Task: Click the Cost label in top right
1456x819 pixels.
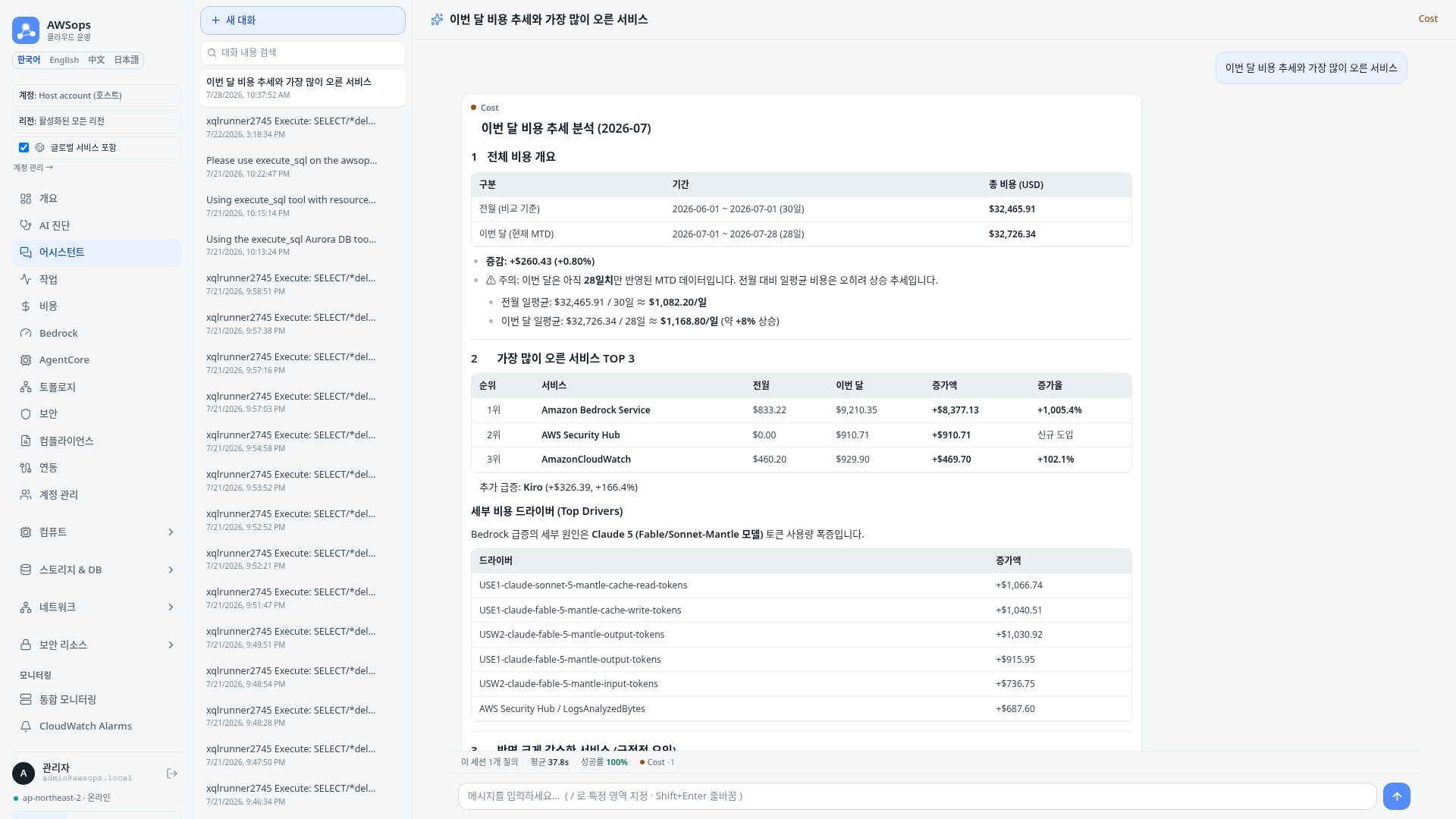Action: (x=1428, y=19)
